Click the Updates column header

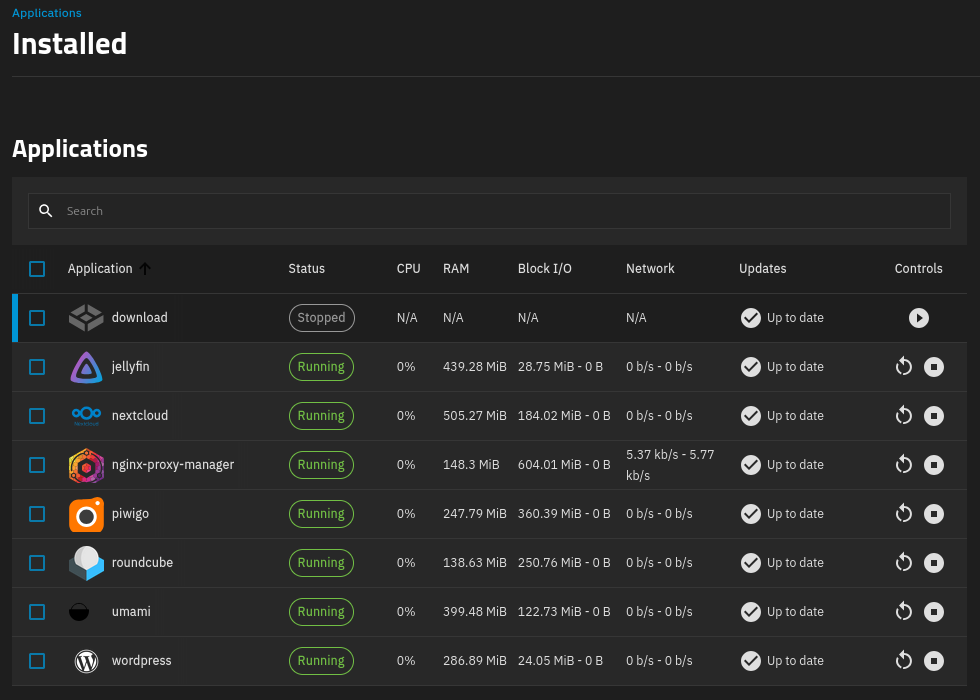(762, 269)
